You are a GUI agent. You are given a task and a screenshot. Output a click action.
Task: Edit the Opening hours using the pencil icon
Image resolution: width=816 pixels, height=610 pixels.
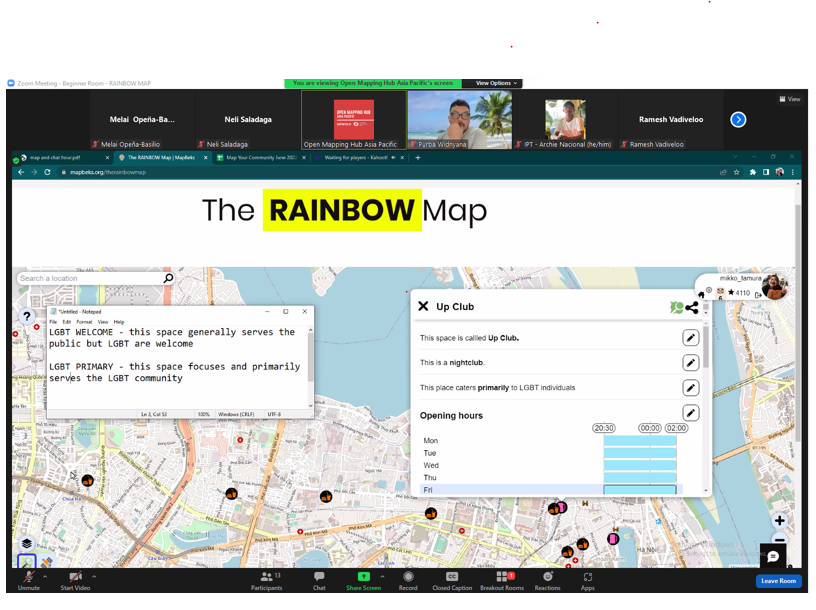click(691, 412)
